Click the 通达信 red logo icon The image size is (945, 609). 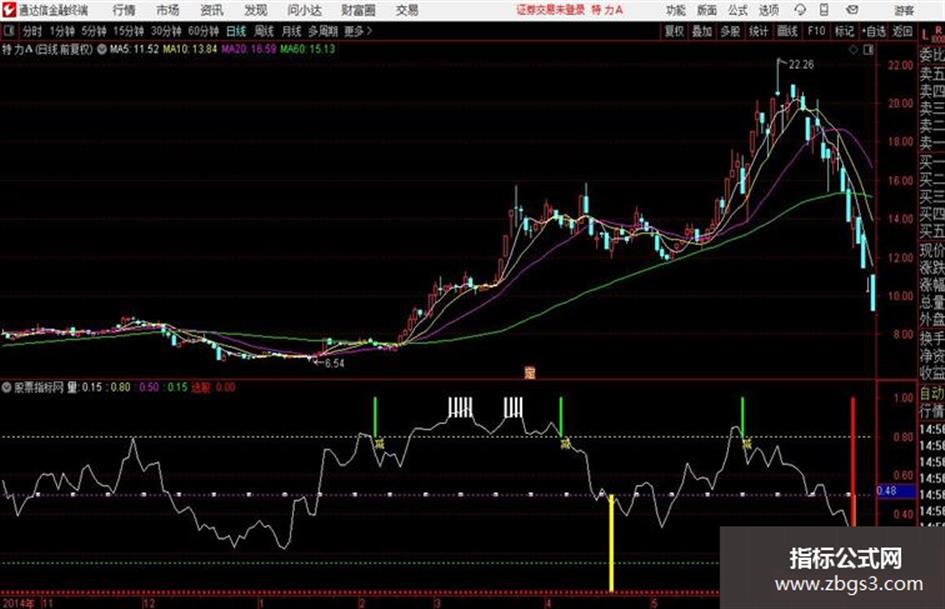click(9, 10)
